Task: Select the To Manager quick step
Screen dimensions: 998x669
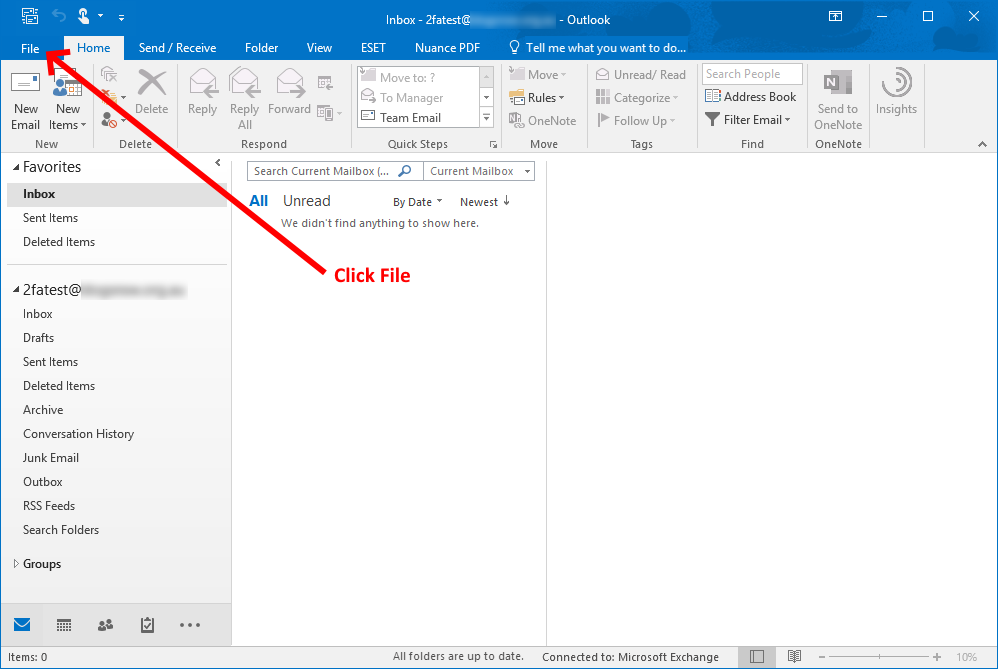Action: [x=418, y=97]
